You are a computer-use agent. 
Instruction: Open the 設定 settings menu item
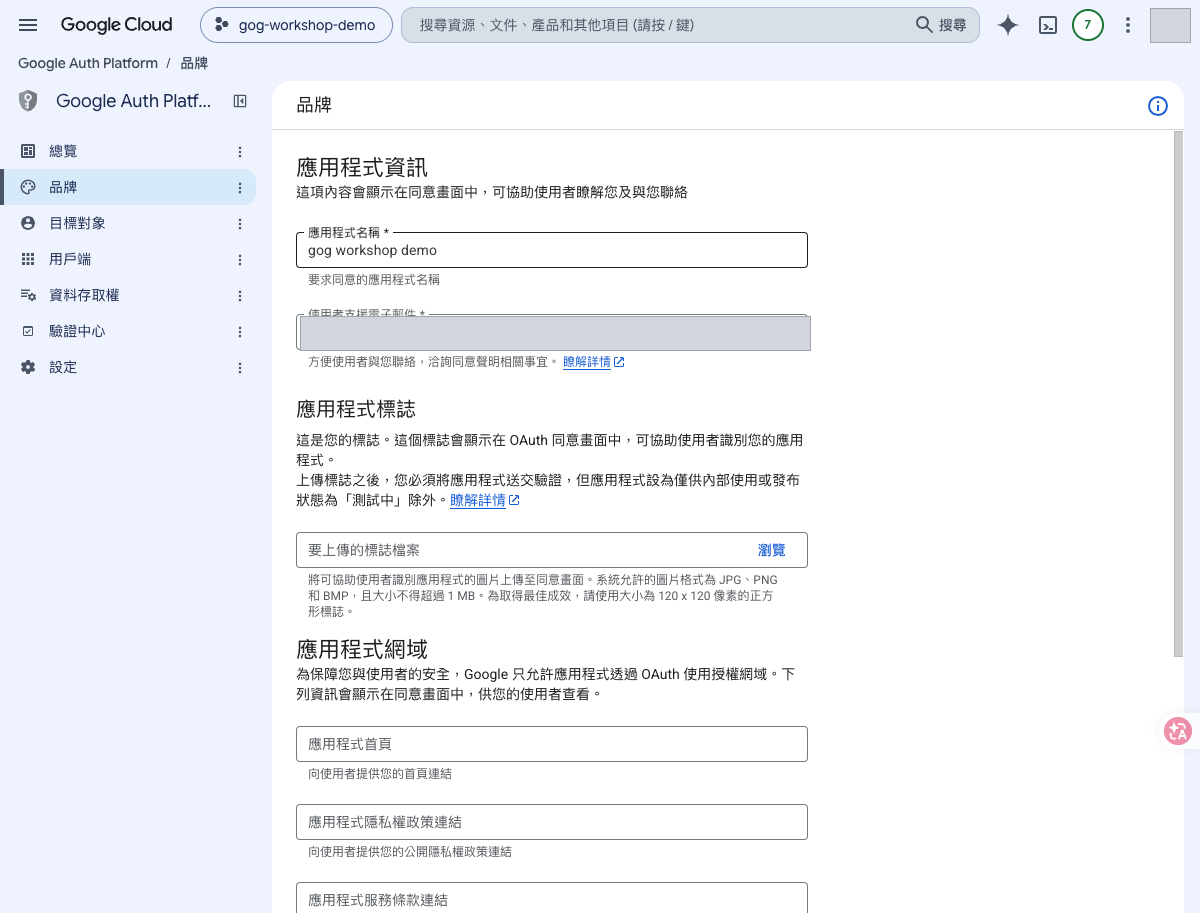pyautogui.click(x=128, y=367)
